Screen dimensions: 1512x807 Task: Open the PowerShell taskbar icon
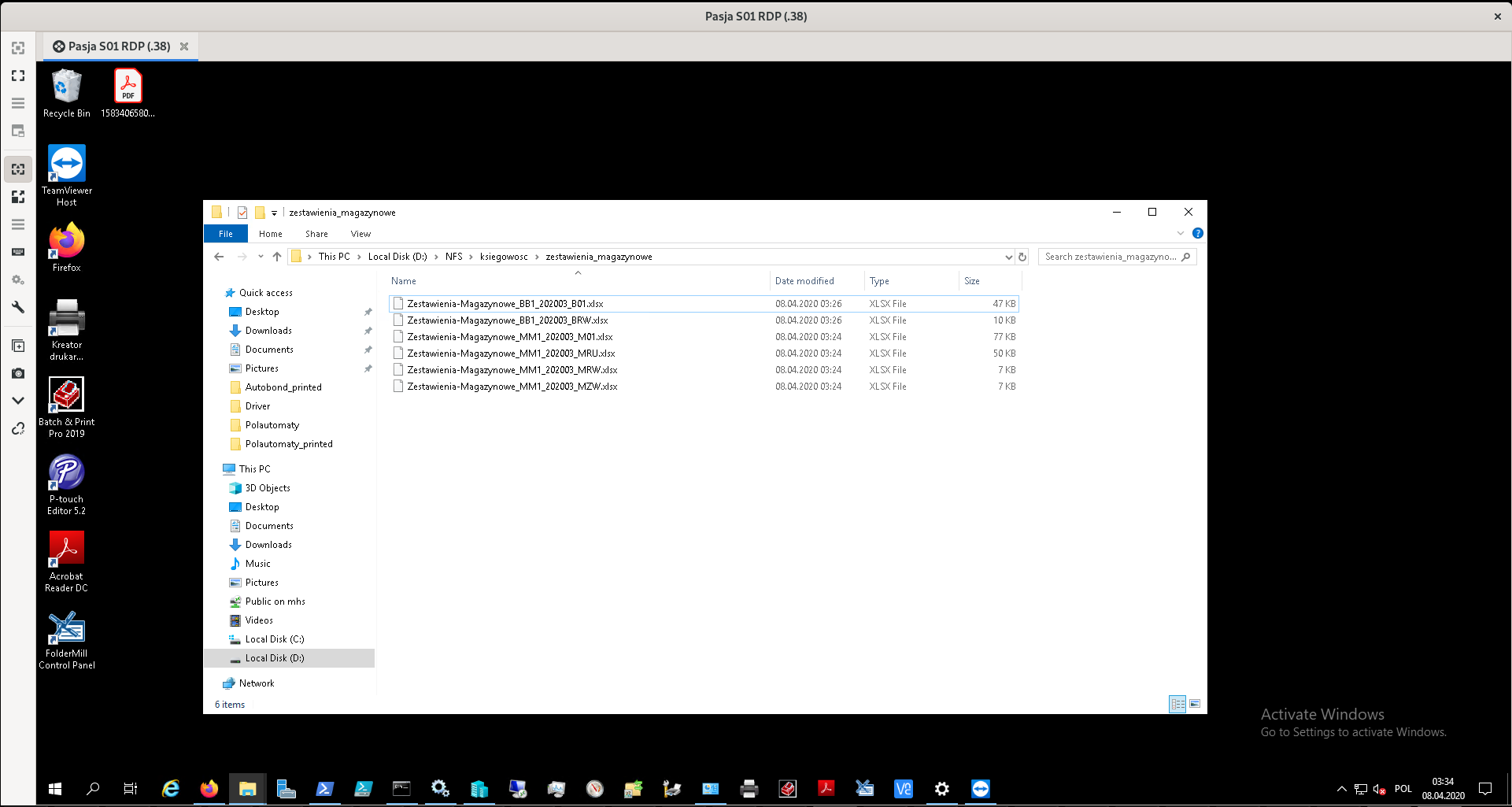click(x=324, y=788)
